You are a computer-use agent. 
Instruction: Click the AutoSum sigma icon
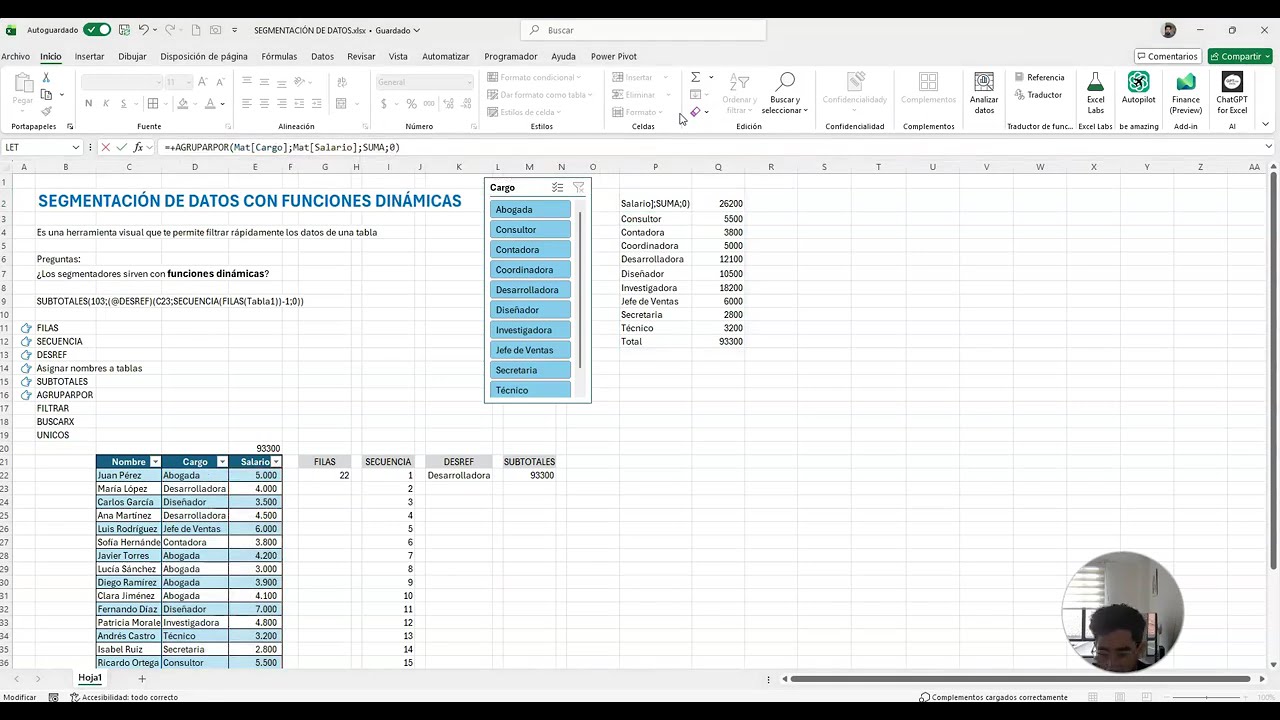pyautogui.click(x=695, y=77)
